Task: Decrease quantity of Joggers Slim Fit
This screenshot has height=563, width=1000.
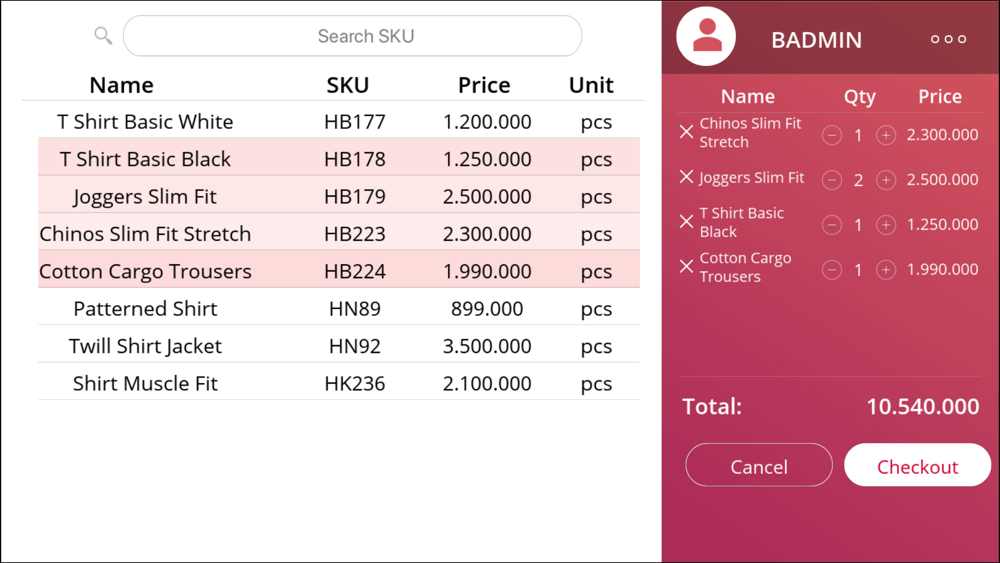Action: 832,180
